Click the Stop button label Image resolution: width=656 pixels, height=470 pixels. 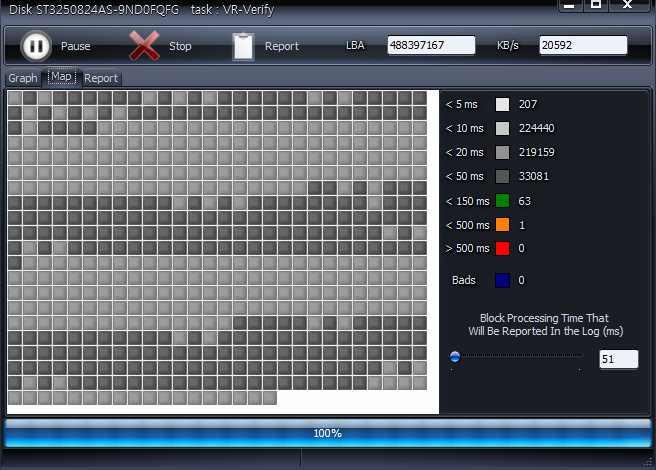180,47
